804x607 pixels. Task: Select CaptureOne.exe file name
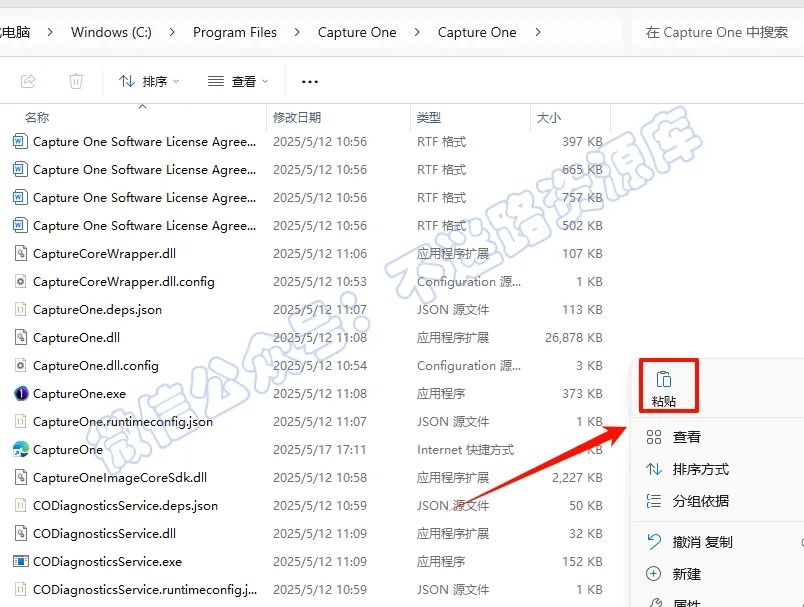coord(79,394)
